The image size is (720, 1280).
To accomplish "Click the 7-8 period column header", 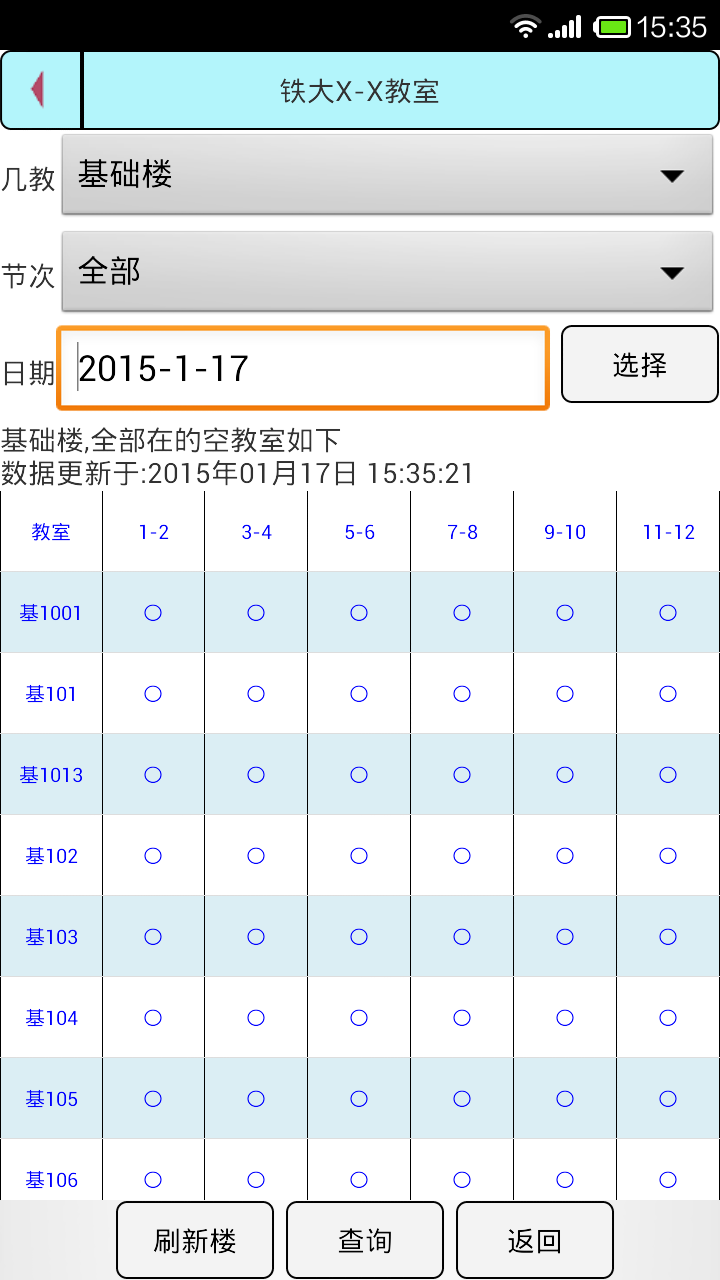I will 462,532.
